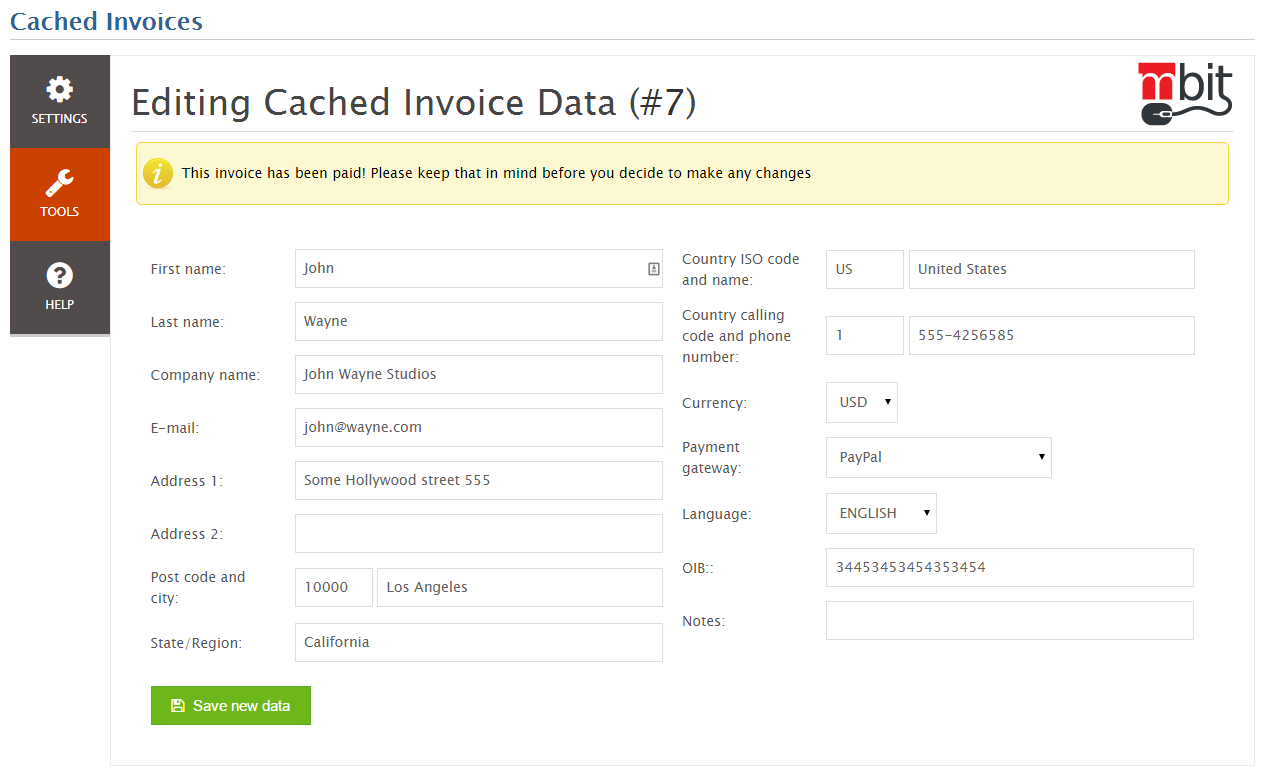Open the Language dropdown showing ENGLISH
This screenshot has width=1269, height=781.
coord(880,513)
